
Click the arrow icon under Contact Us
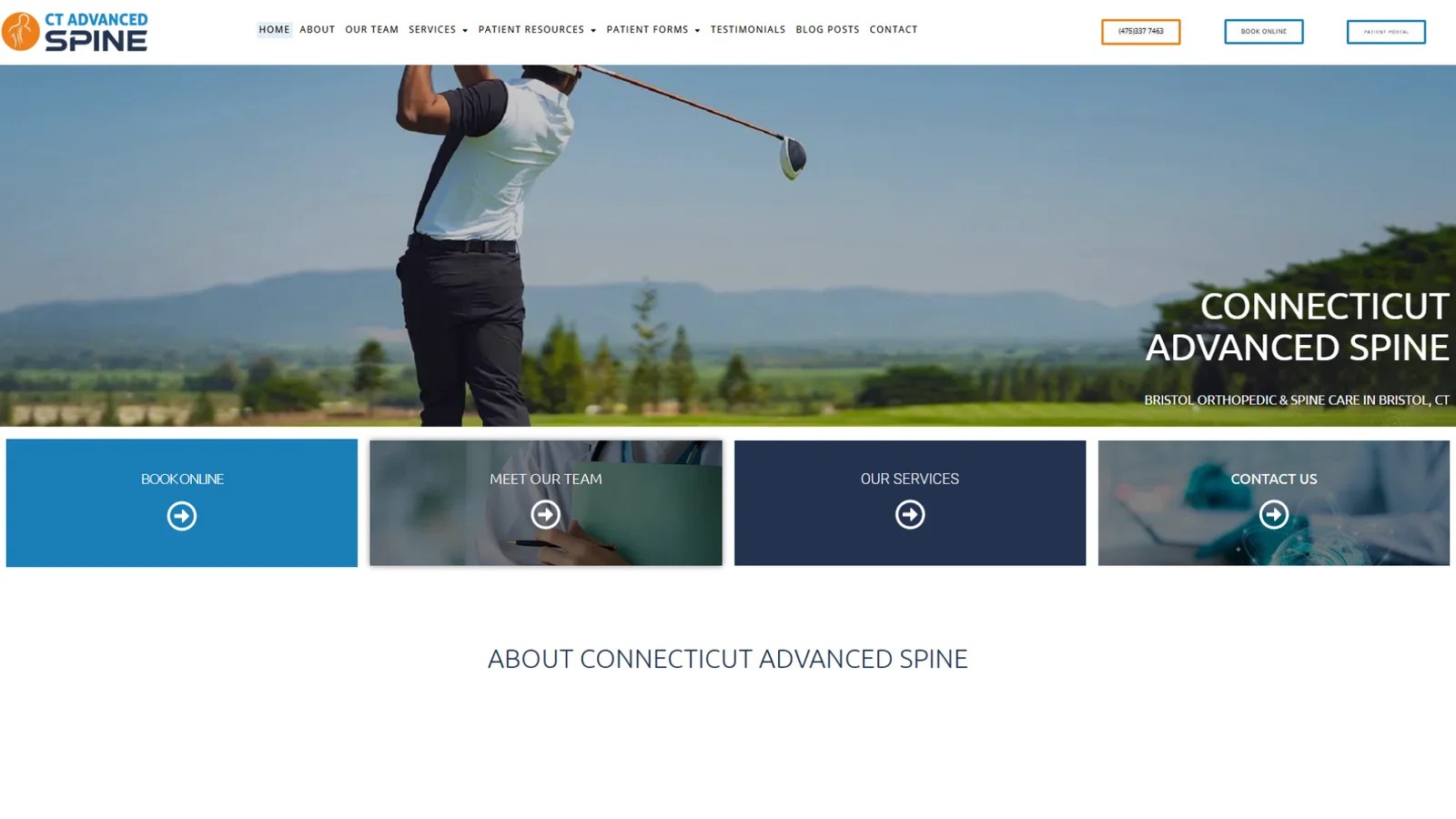pyautogui.click(x=1274, y=515)
